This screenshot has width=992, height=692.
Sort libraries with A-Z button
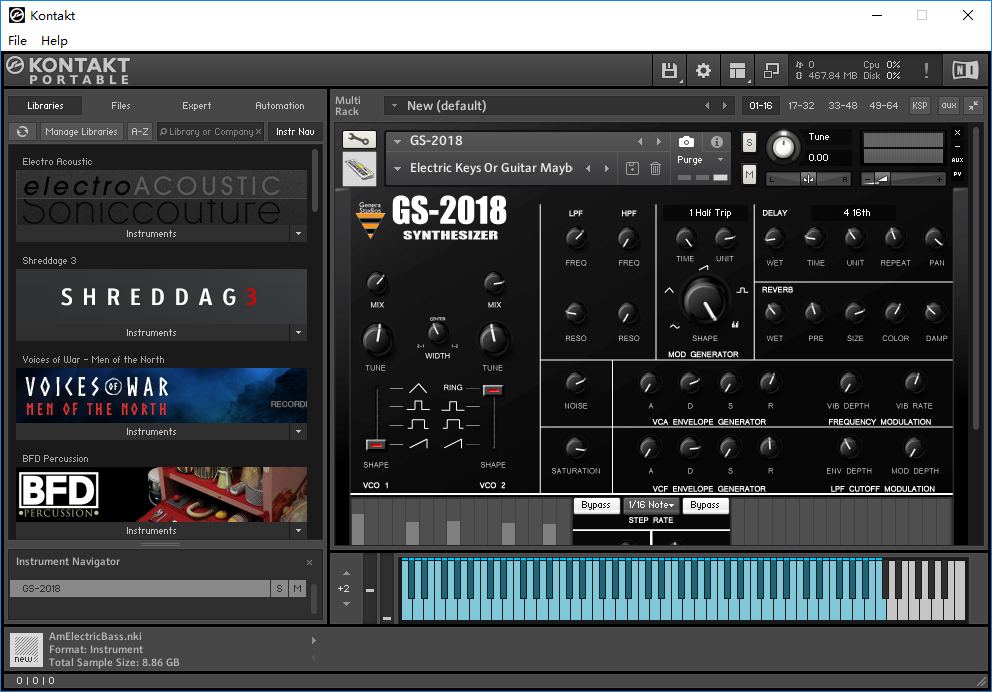[140, 132]
